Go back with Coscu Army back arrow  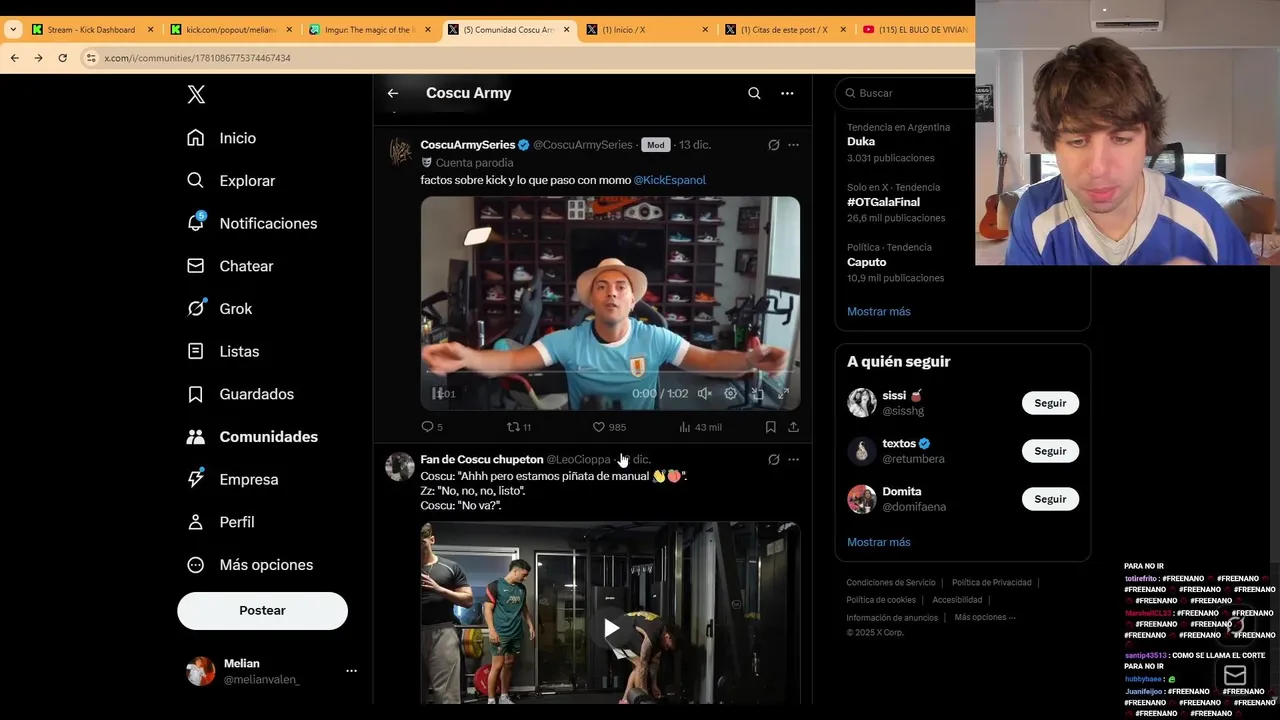click(x=393, y=93)
